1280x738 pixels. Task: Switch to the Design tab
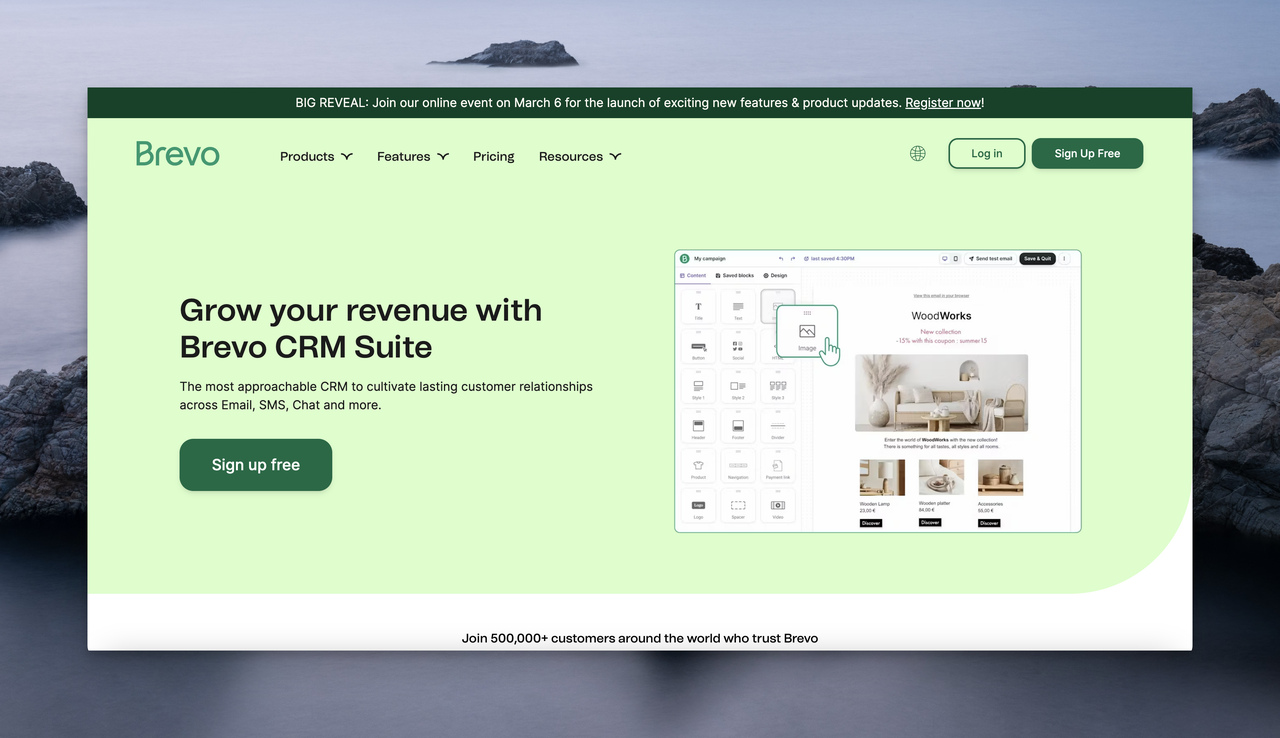point(775,275)
